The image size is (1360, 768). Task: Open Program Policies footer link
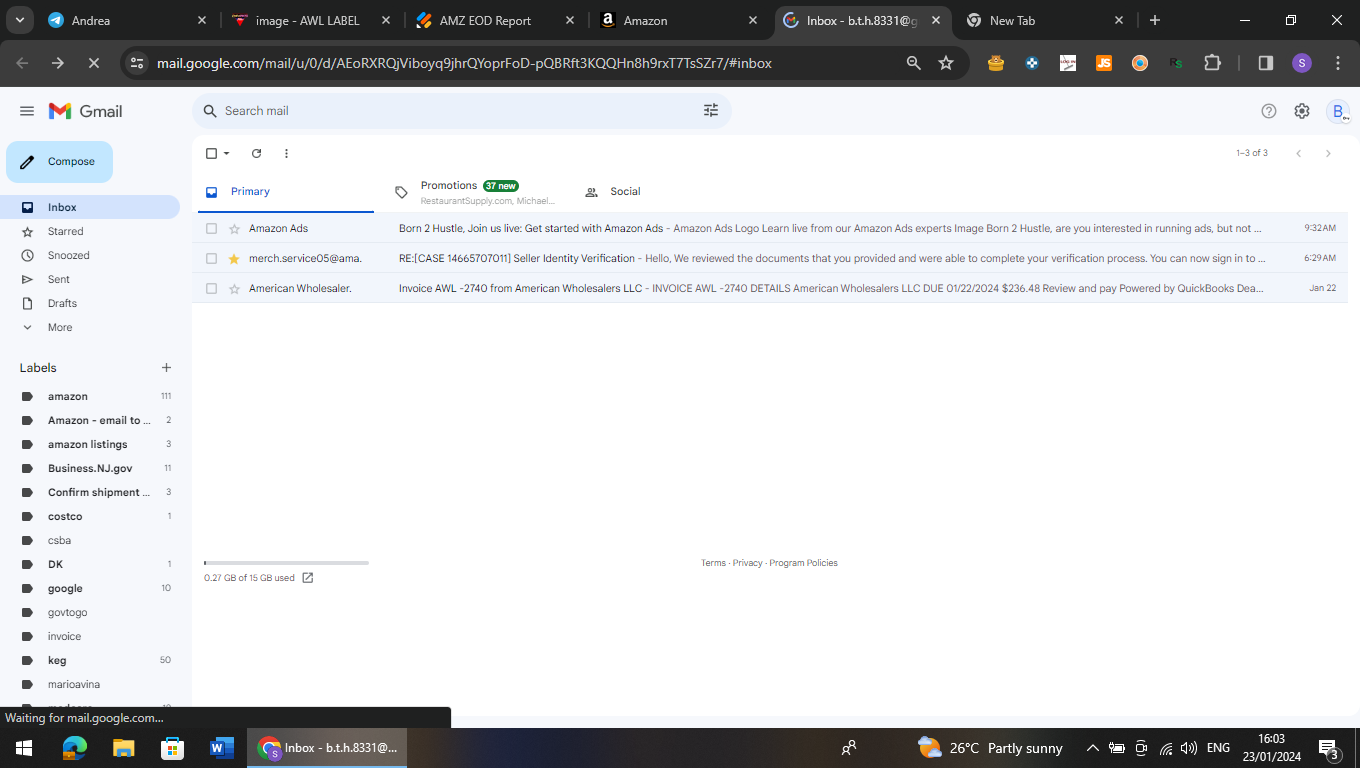pyautogui.click(x=803, y=563)
